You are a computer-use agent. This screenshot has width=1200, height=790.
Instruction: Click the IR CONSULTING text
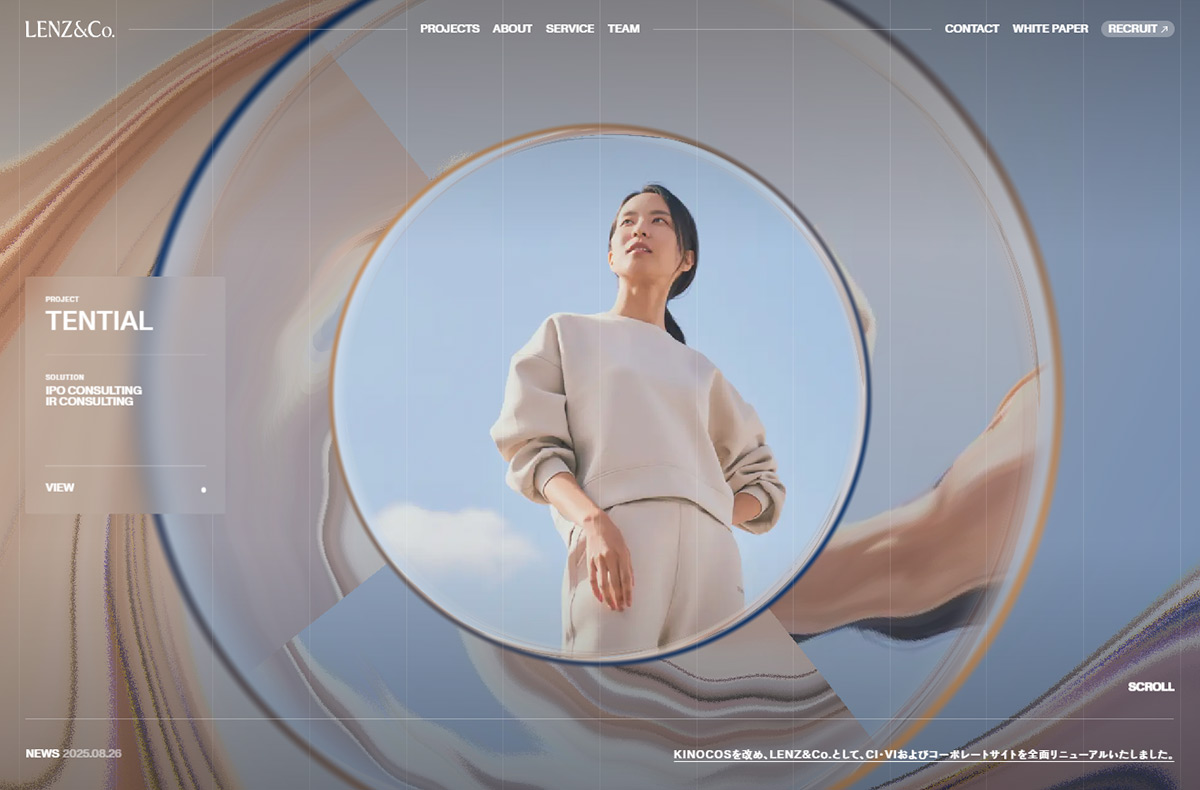tap(89, 402)
